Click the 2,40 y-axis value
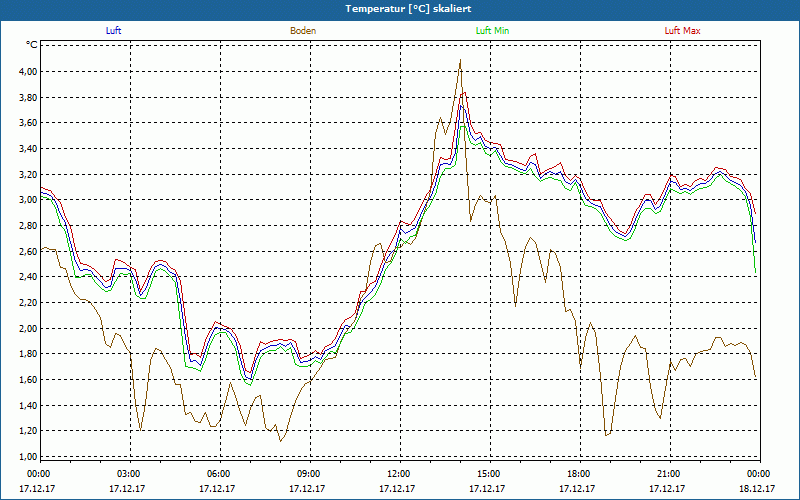800x500 pixels. coord(30,277)
